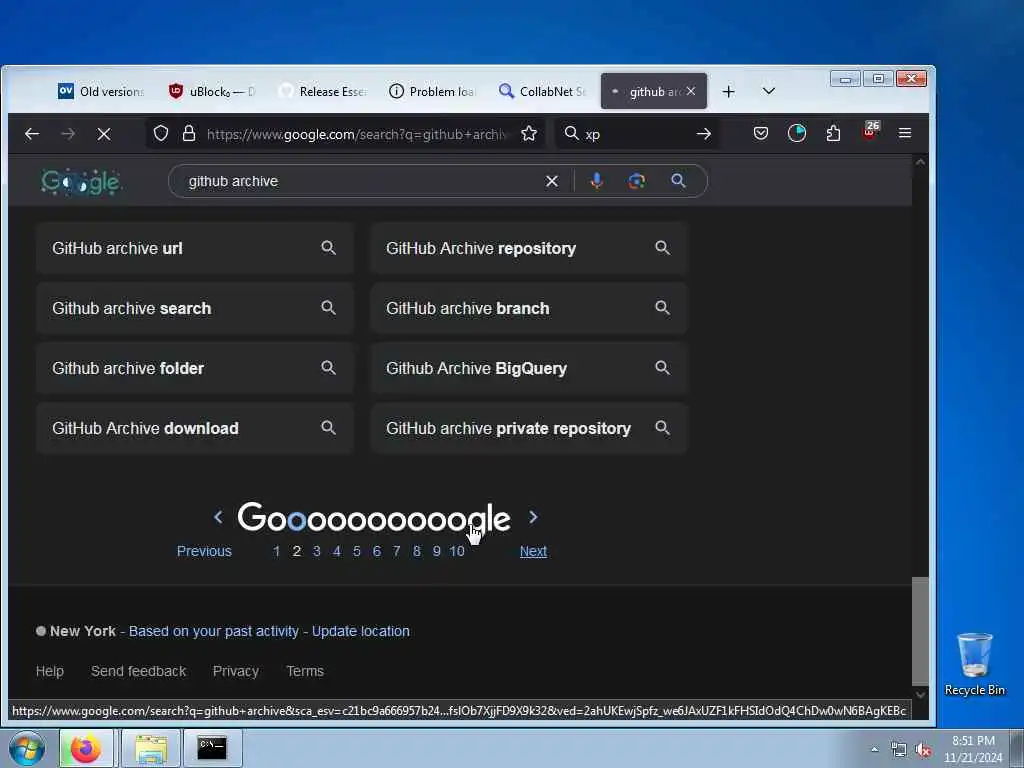Switch to the CollabNet tab
Image resolution: width=1024 pixels, height=768 pixels.
click(542, 91)
